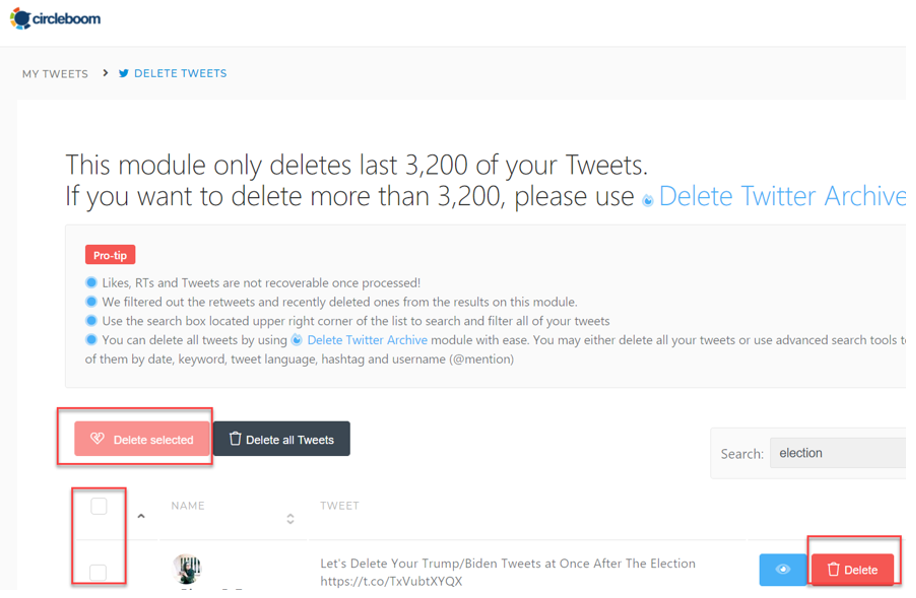The height and width of the screenshot is (598, 916).
Task: Click the search field containing 'election'
Action: (840, 452)
